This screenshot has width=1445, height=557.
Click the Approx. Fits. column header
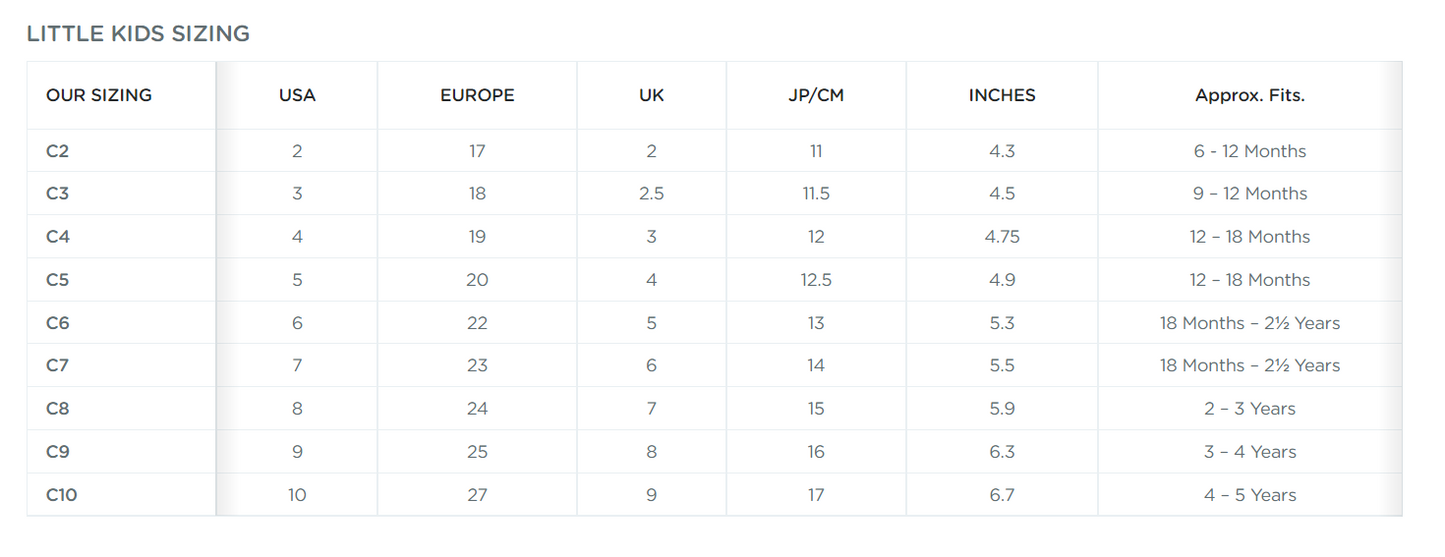point(1250,96)
